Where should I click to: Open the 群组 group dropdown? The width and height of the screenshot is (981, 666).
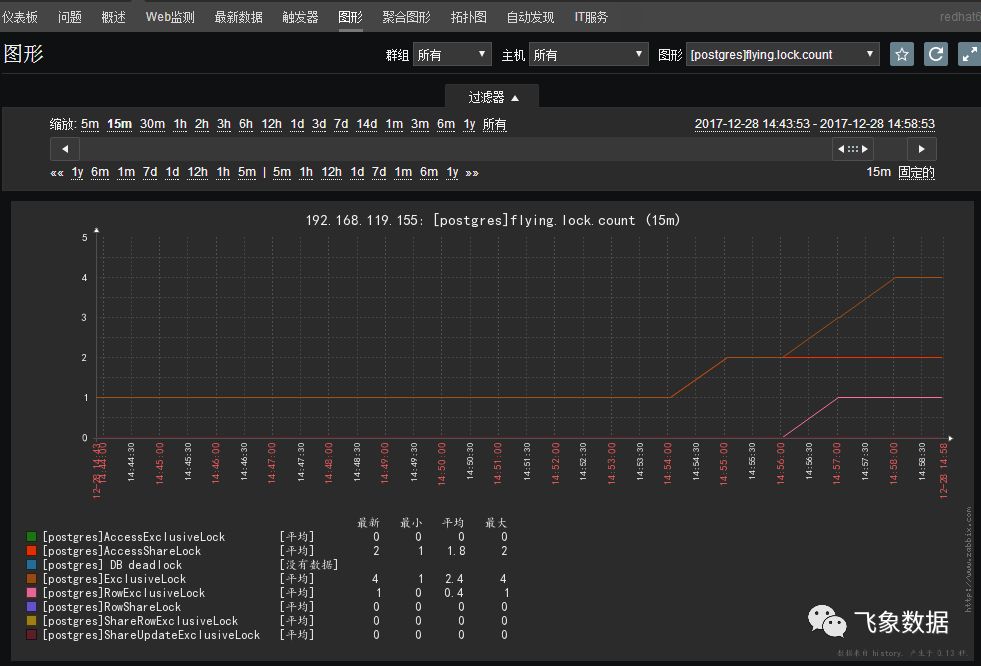pos(453,55)
